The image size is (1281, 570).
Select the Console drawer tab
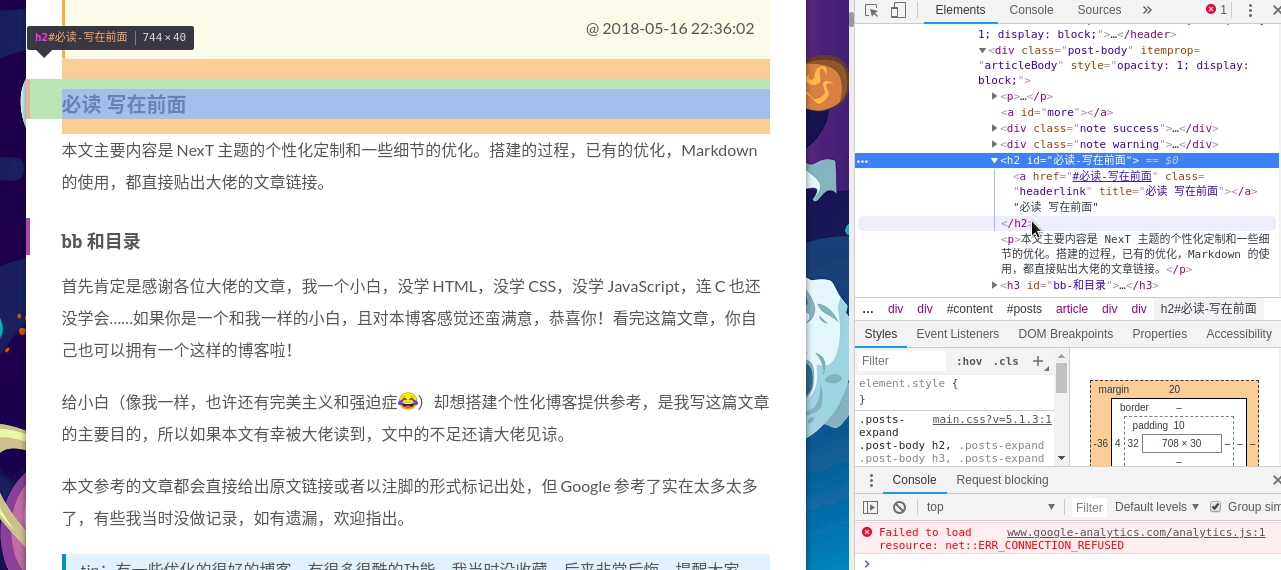(914, 480)
